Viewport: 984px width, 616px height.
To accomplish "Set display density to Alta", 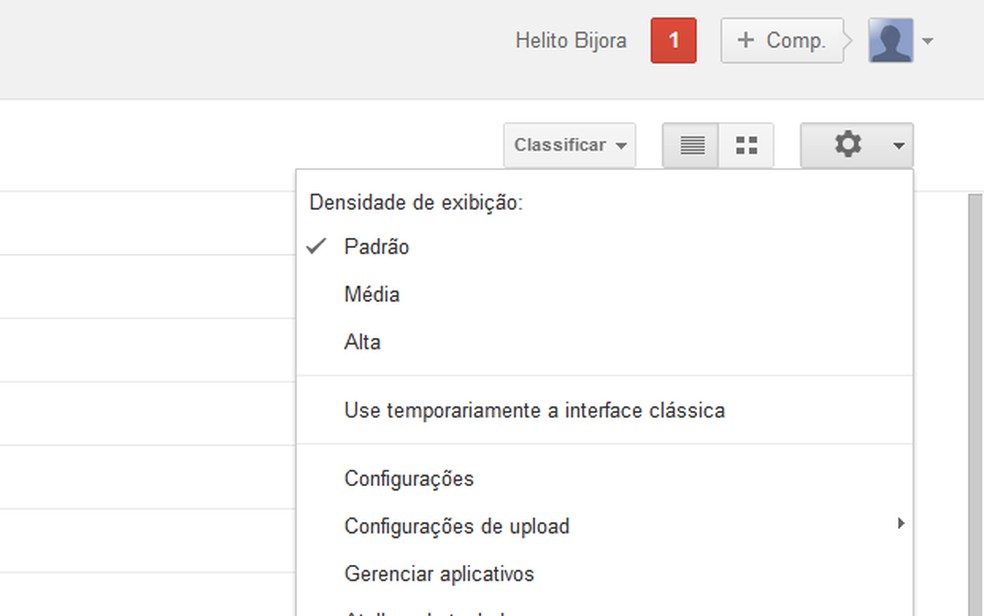I will coord(362,342).
